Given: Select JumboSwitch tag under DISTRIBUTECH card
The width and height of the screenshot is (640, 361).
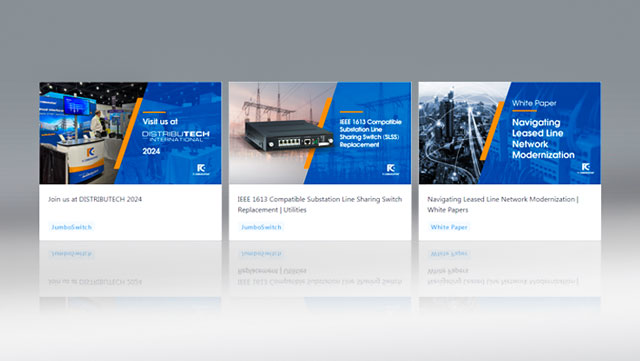Looking at the screenshot, I should 71,227.
